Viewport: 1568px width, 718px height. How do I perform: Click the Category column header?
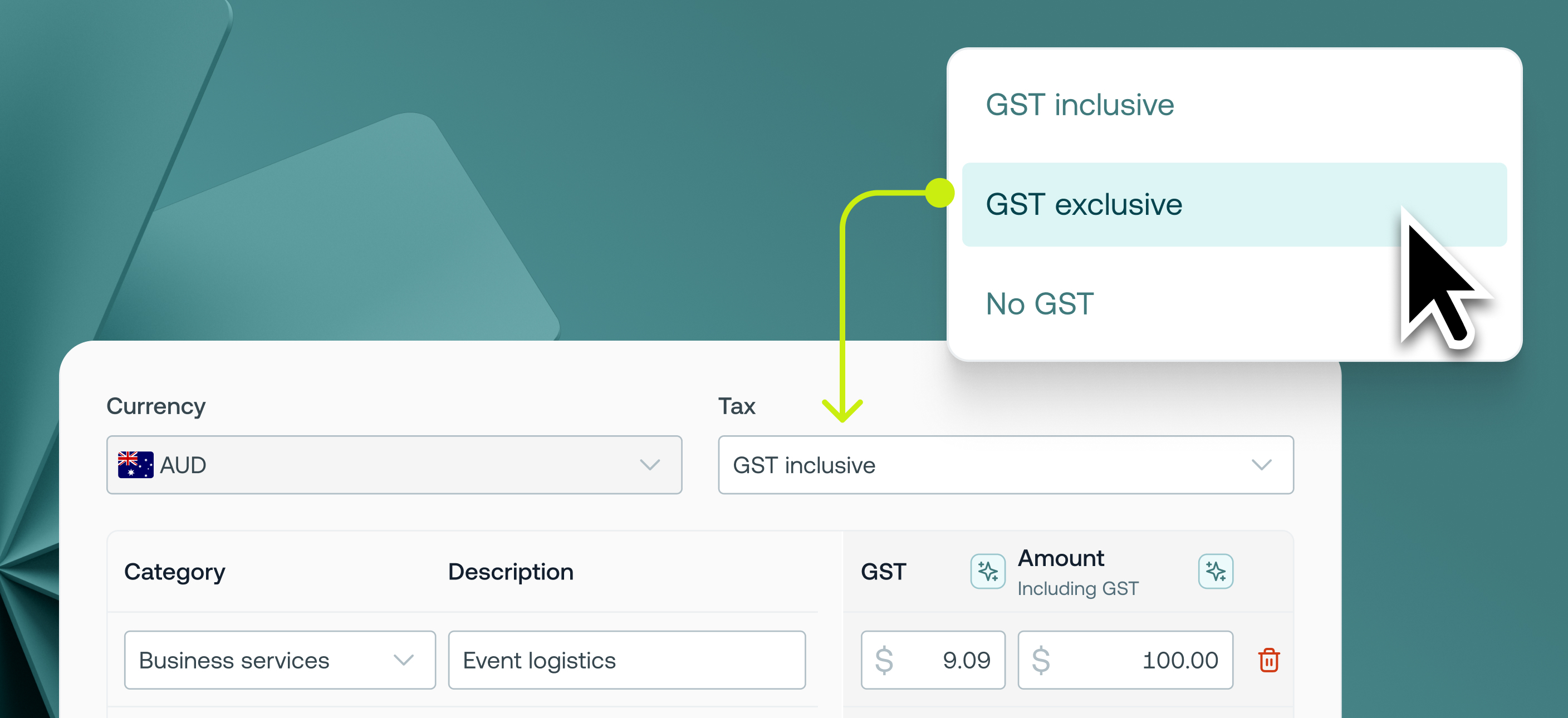tap(175, 572)
